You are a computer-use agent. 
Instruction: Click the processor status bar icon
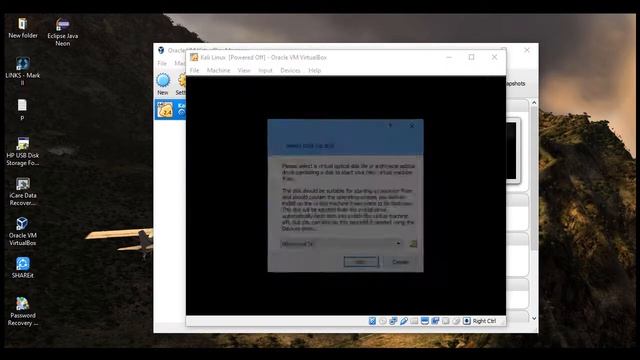click(x=446, y=321)
